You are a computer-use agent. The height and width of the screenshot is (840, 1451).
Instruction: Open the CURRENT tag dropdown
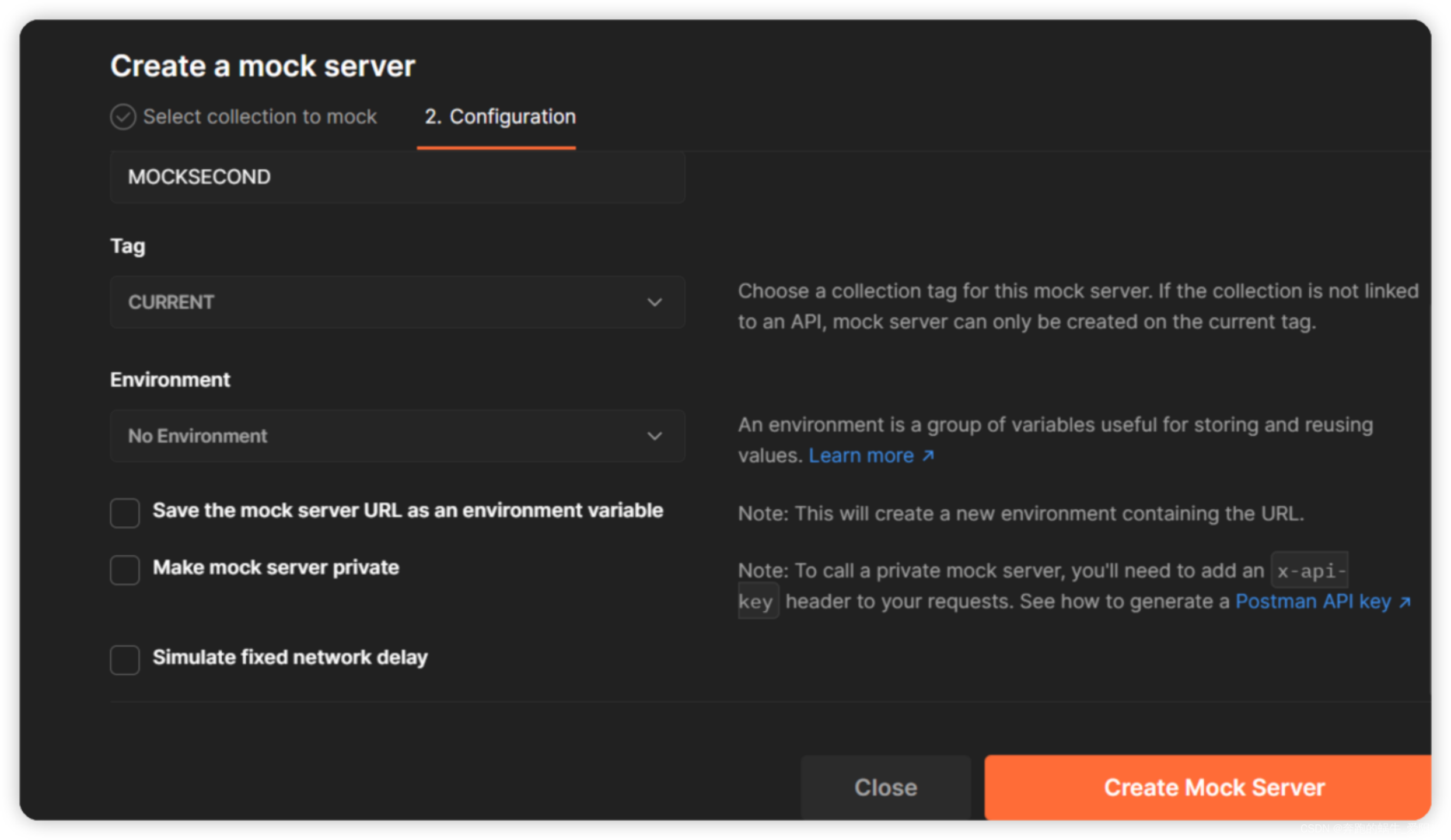pos(397,302)
